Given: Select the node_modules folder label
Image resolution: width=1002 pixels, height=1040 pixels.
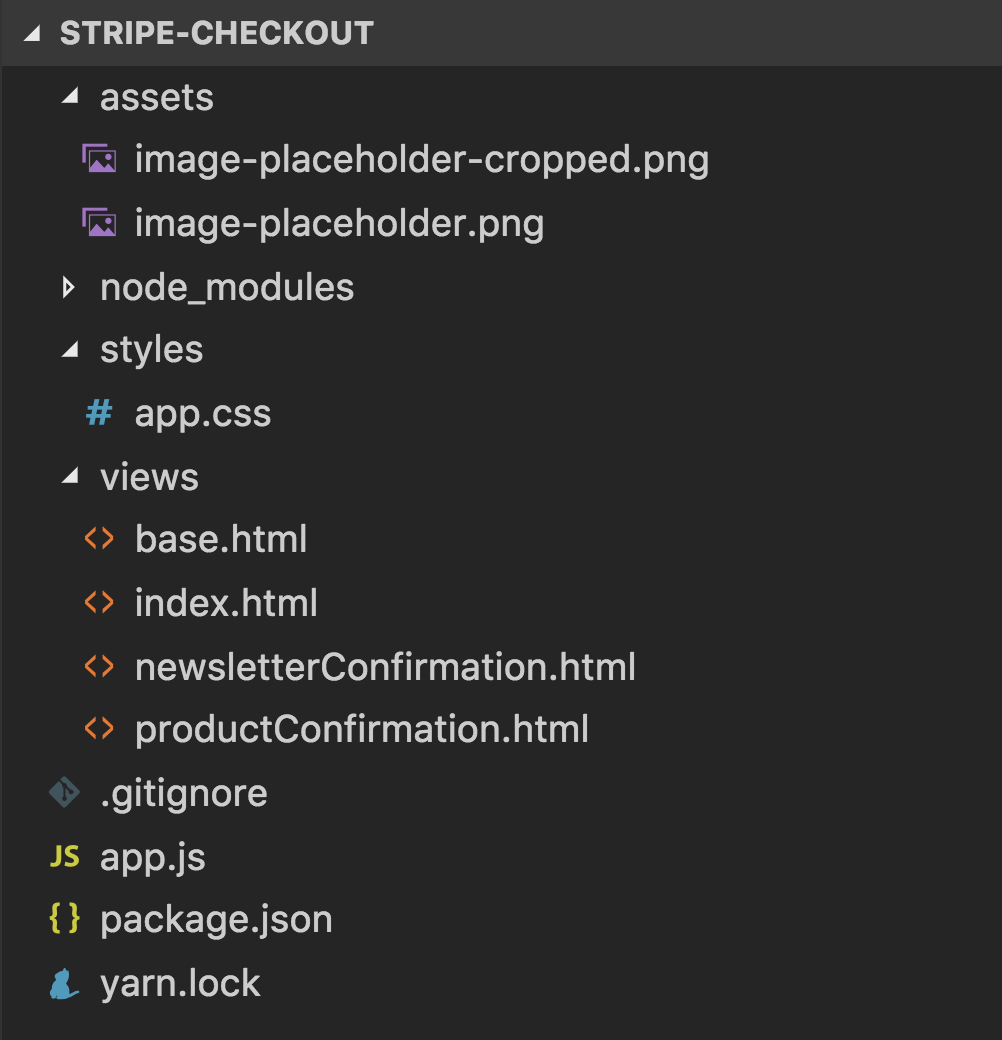Looking at the screenshot, I should pos(227,288).
